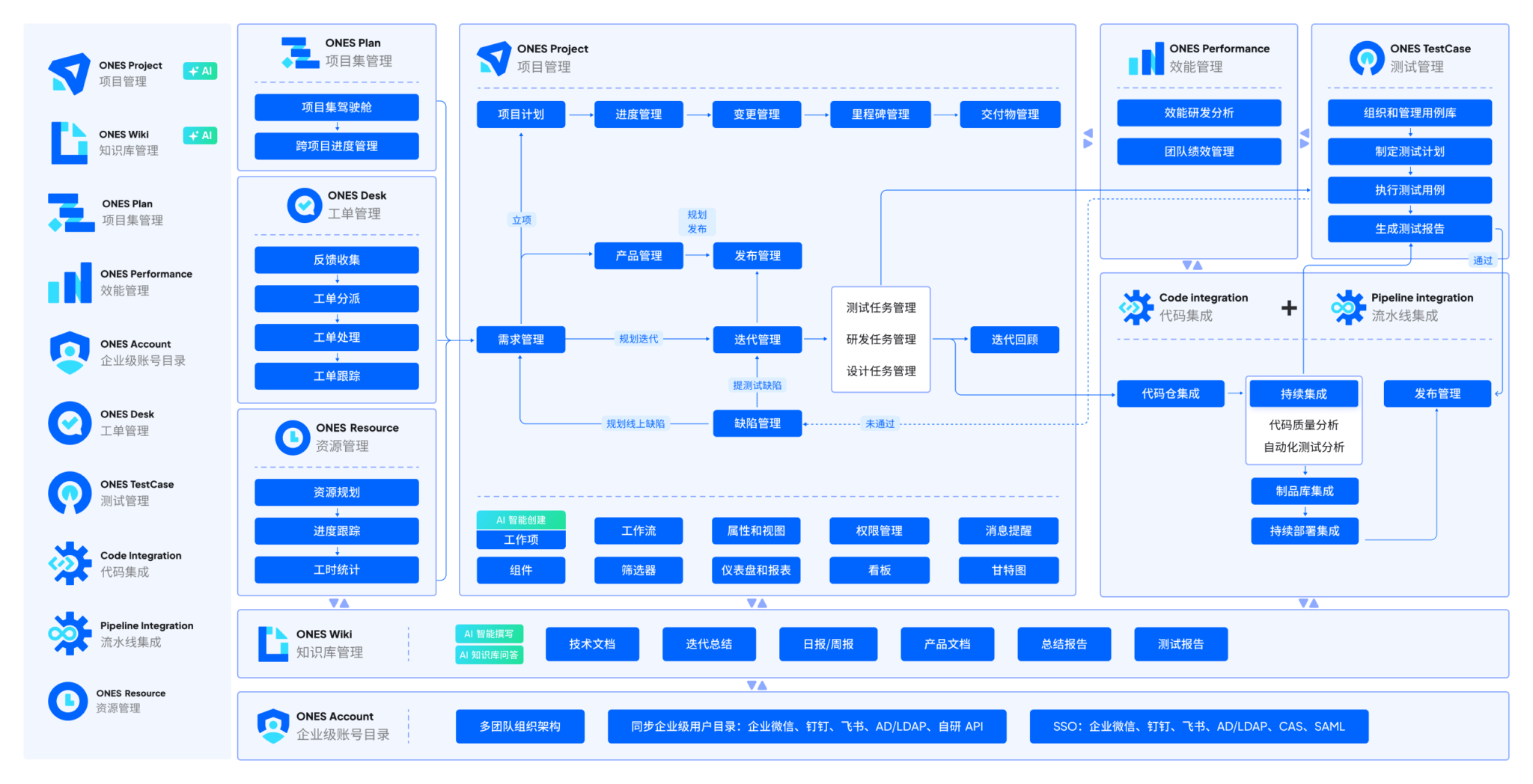Toggle the AI 智能撰写 badge in Wiki panel
1533x784 pixels.
488,633
